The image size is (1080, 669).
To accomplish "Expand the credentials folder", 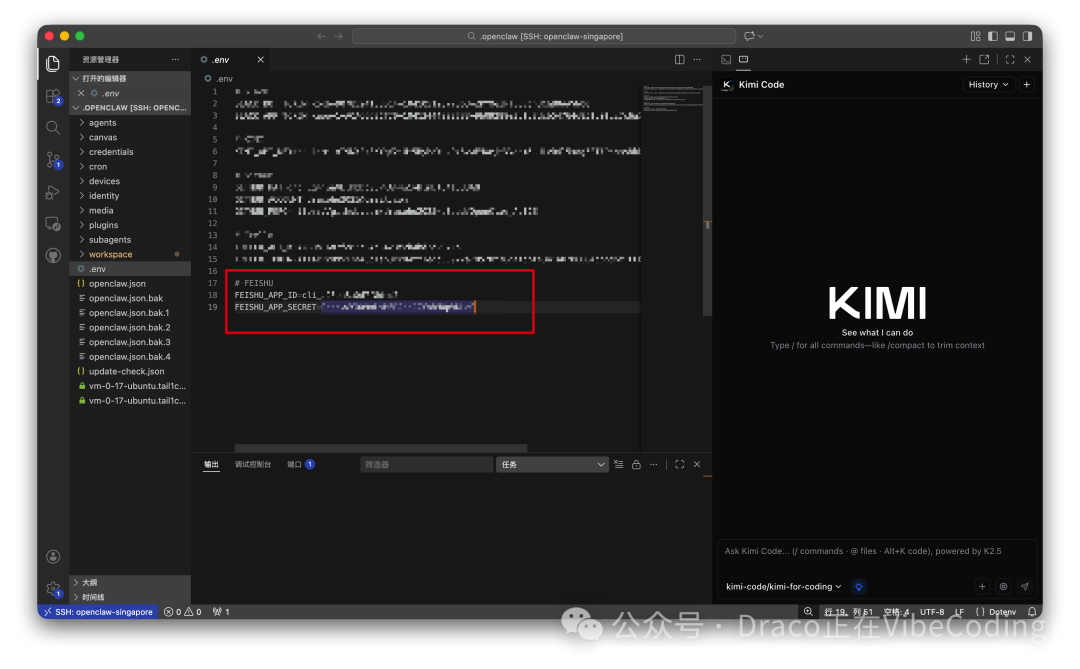I will click(110, 152).
